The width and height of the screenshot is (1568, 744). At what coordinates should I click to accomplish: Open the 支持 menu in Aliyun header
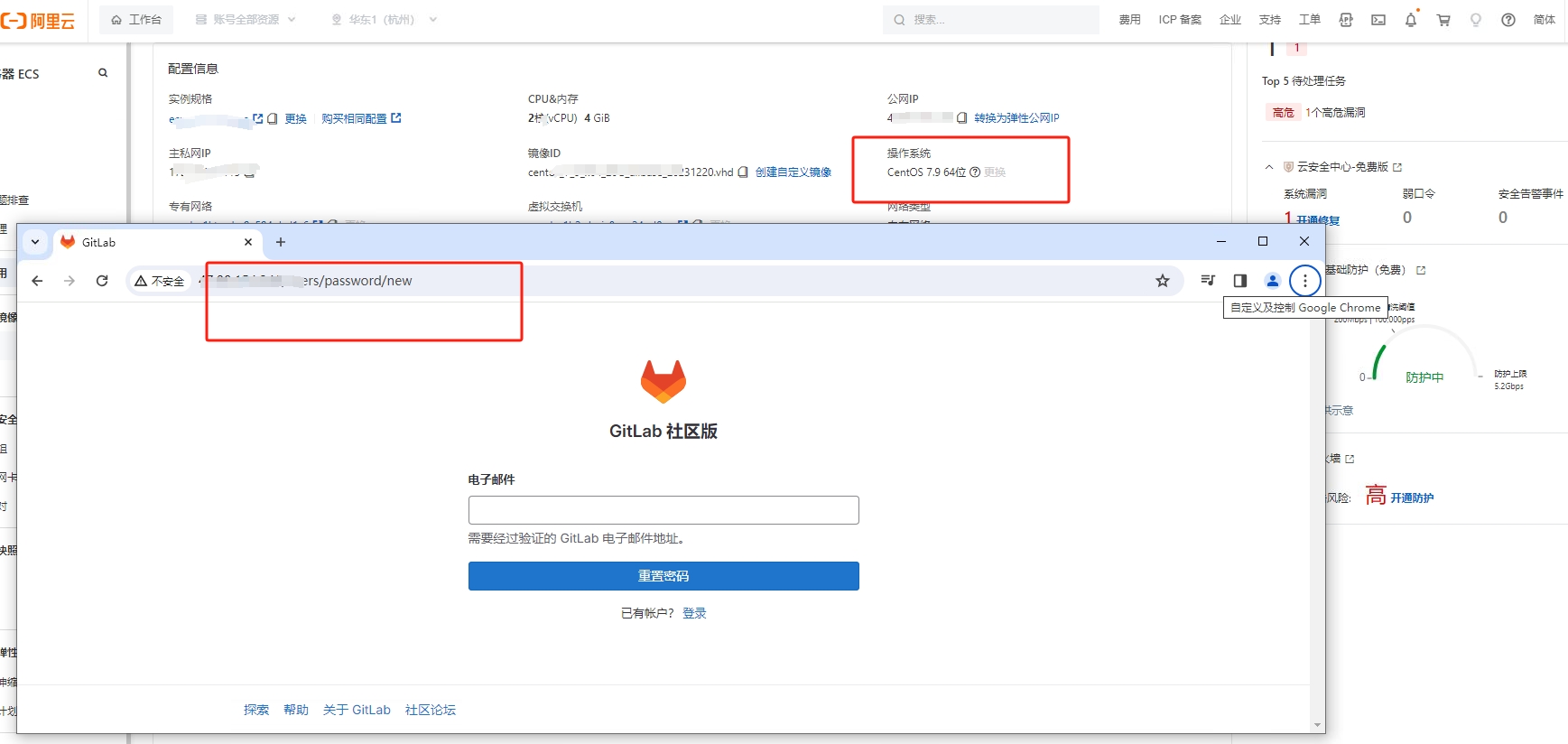[1270, 20]
